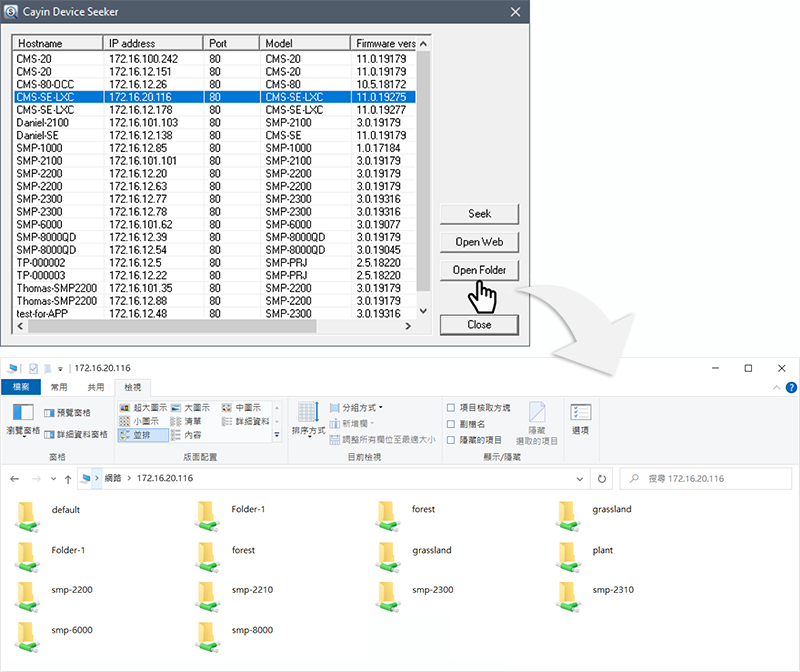Click the device list horizontal scrollbar
800x672 pixels.
172,326
